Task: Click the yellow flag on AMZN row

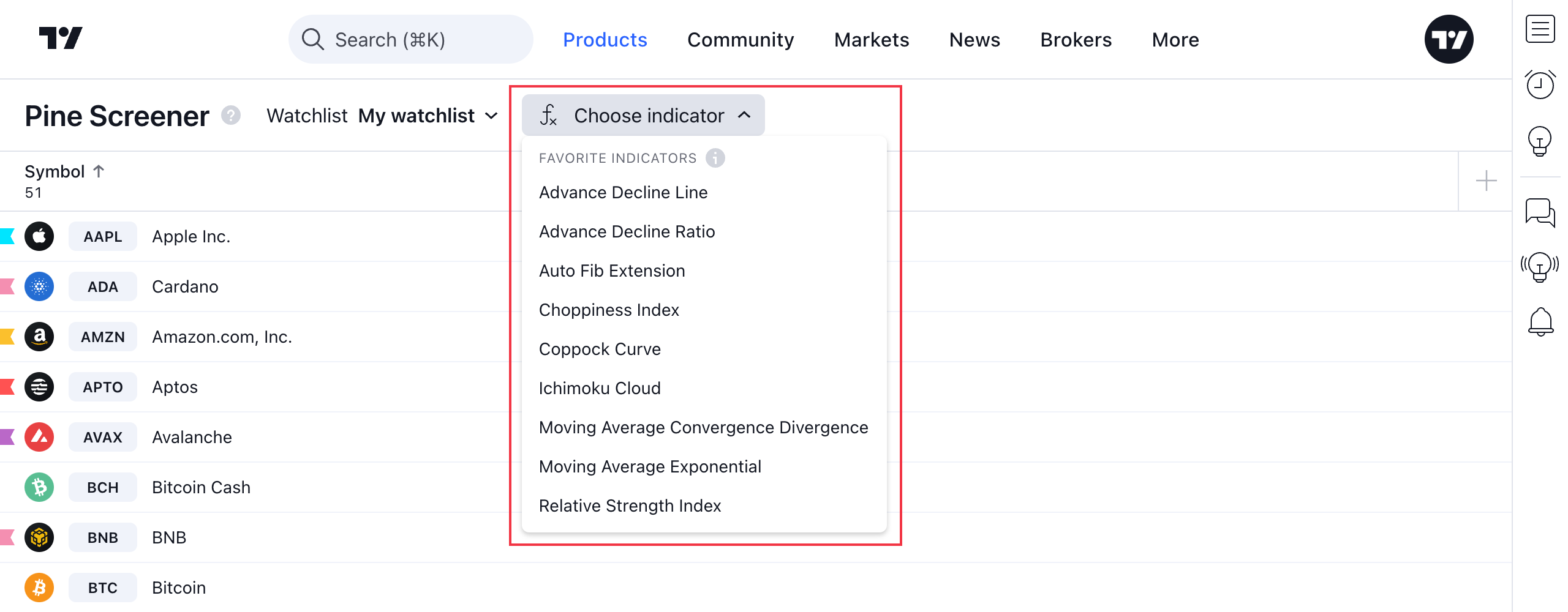Action: tap(7, 337)
